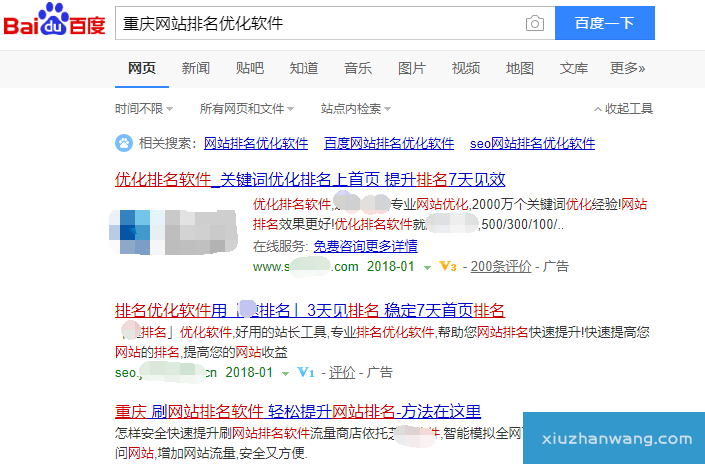This screenshot has height=464, width=705.
Task: Click the green seo.….cn URL of second ad
Action: [166, 373]
